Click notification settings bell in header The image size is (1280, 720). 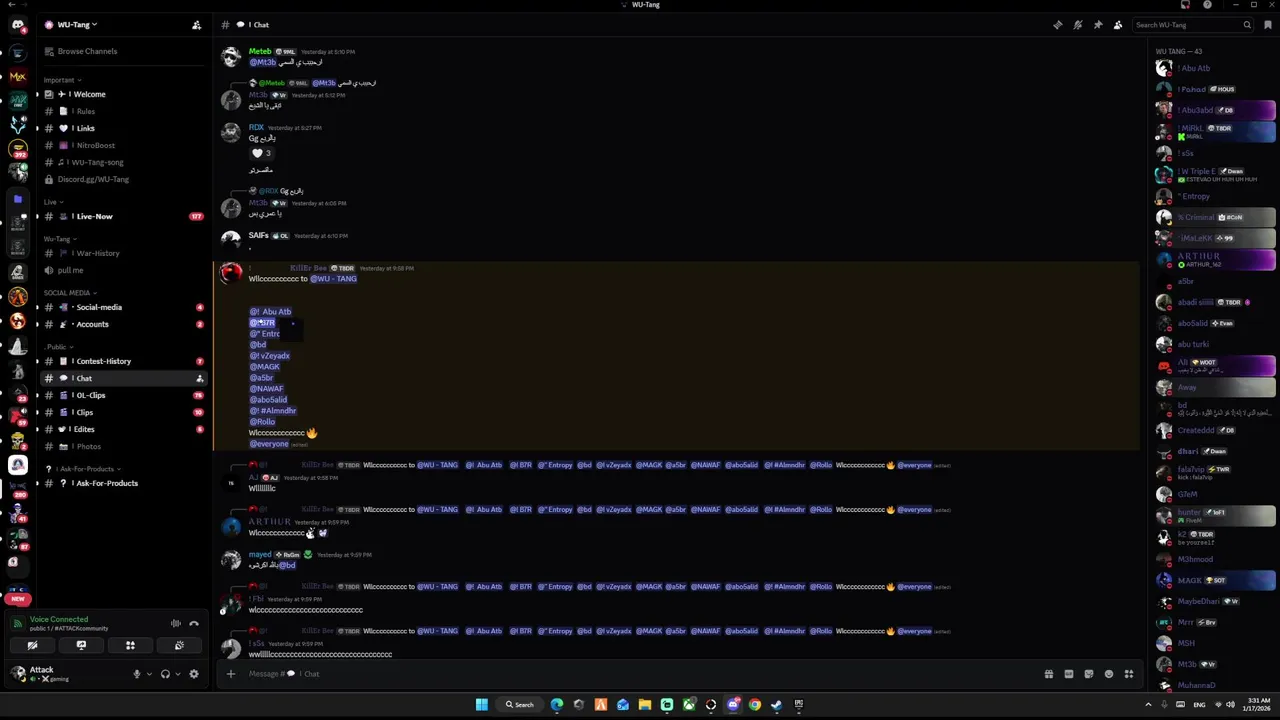coord(1077,25)
